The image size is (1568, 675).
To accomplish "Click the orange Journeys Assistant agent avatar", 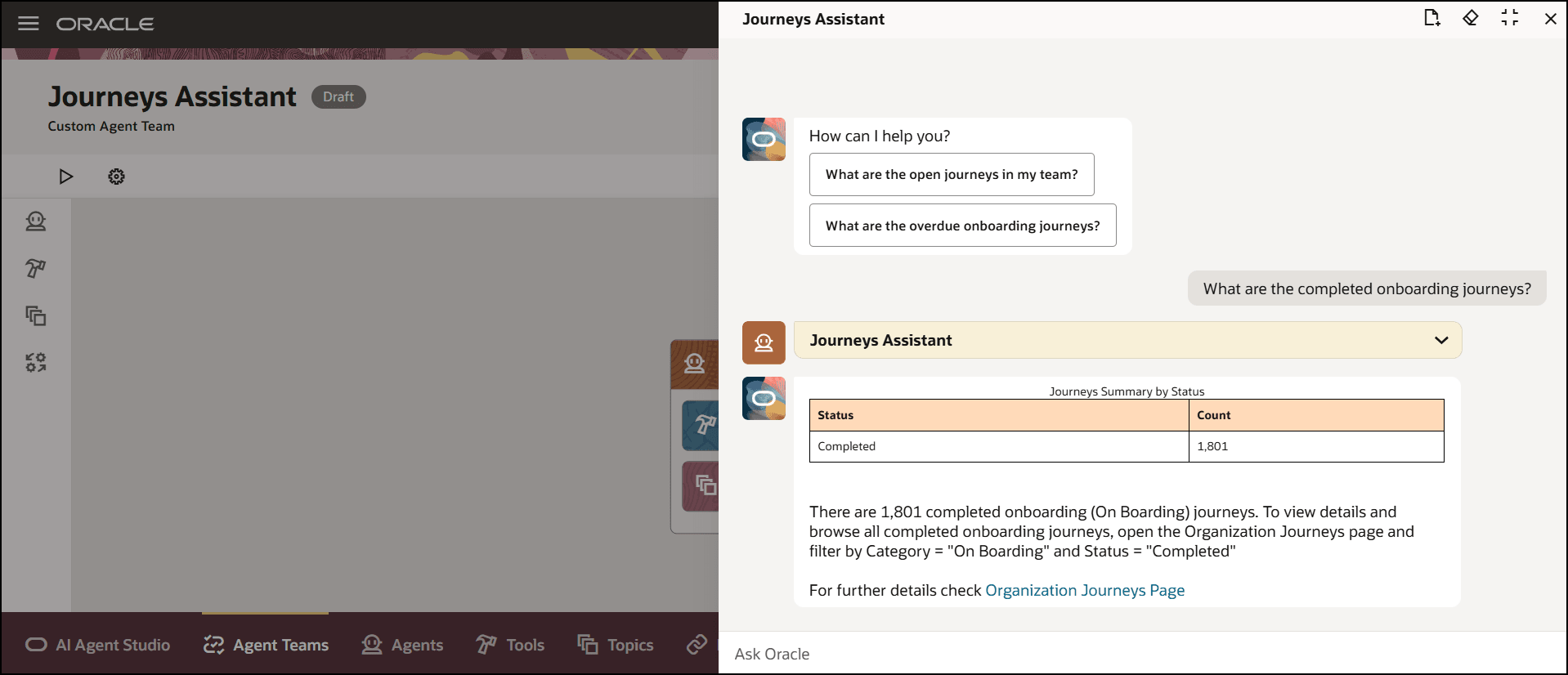I will [764, 342].
